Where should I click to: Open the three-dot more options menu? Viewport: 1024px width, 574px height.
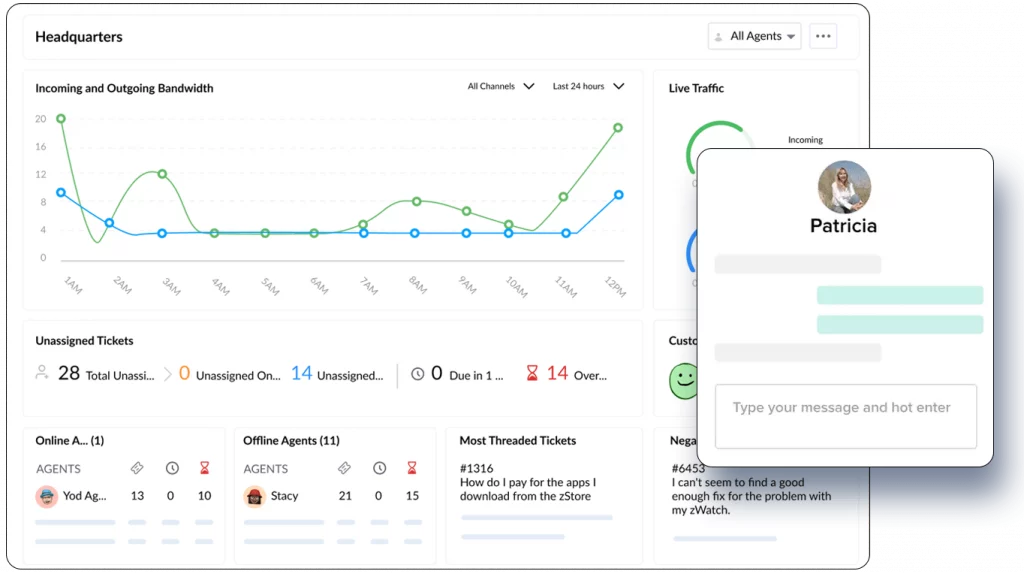point(822,36)
